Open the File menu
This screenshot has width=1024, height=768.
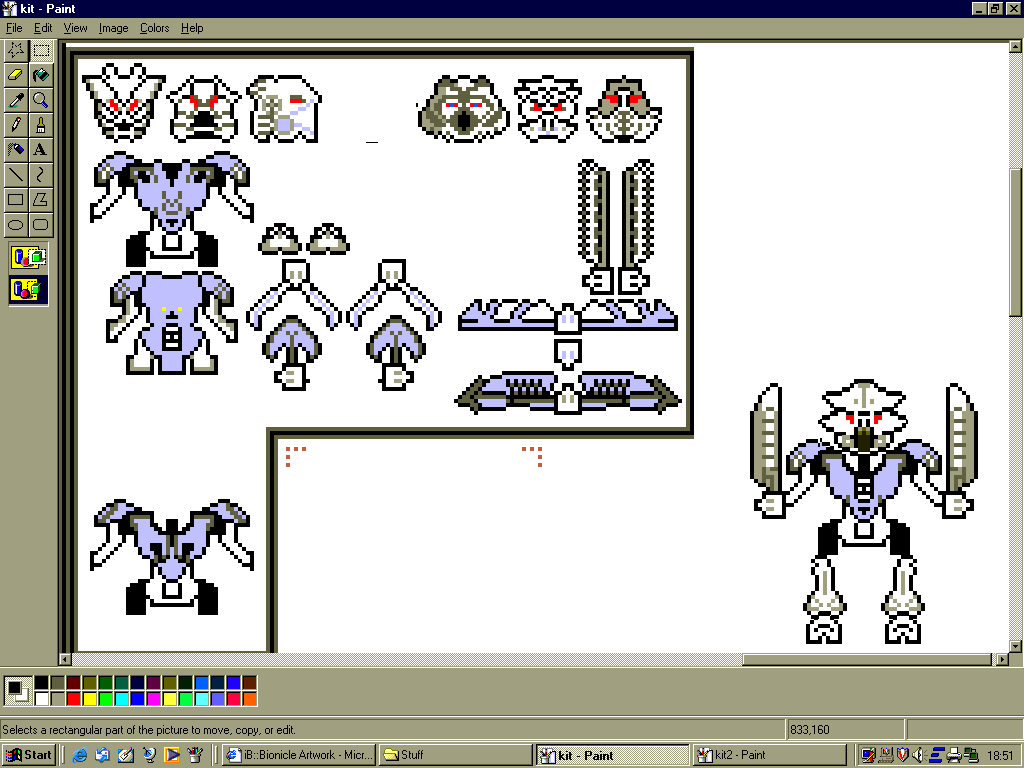tap(14, 28)
